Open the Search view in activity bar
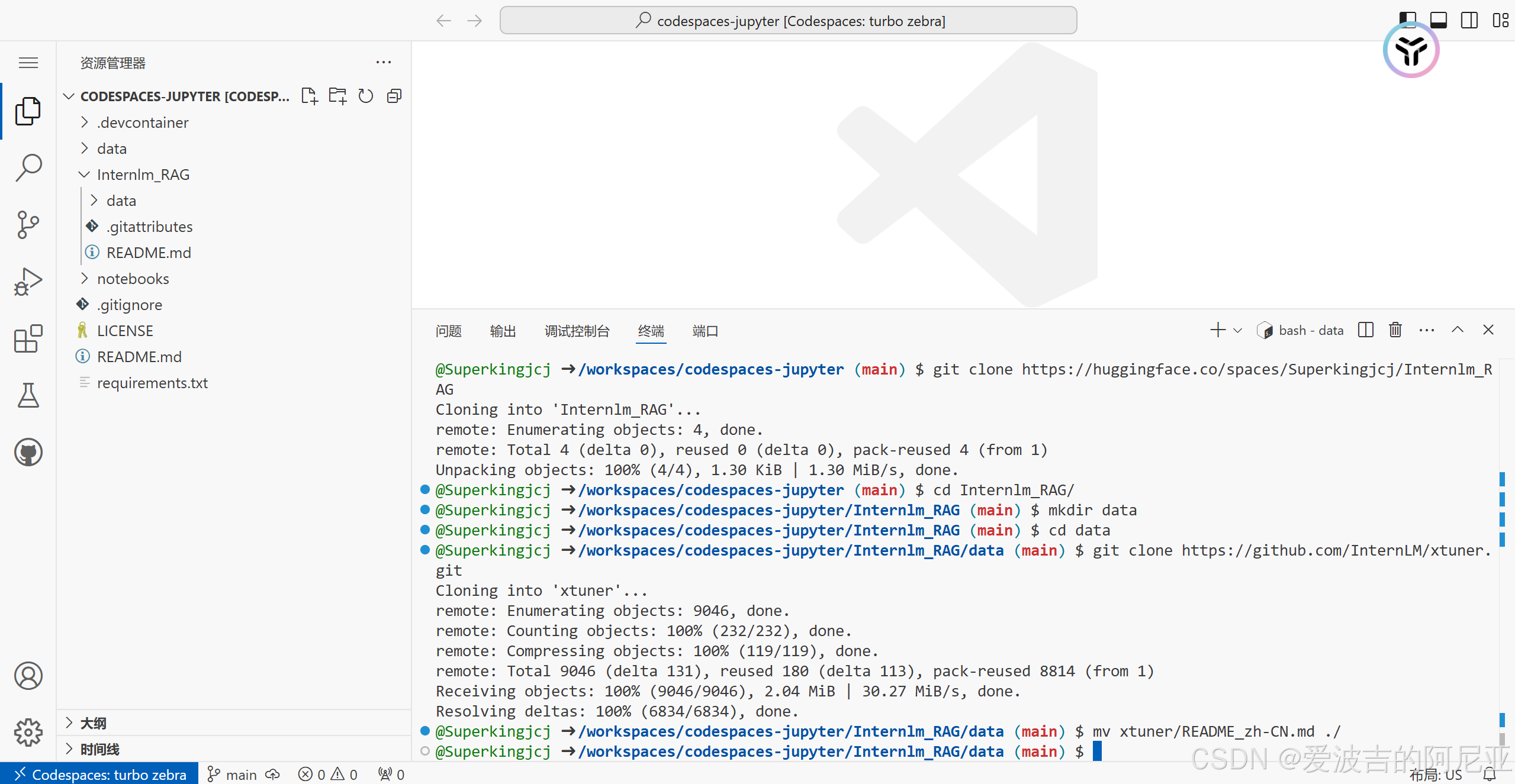The width and height of the screenshot is (1515, 784). (28, 167)
